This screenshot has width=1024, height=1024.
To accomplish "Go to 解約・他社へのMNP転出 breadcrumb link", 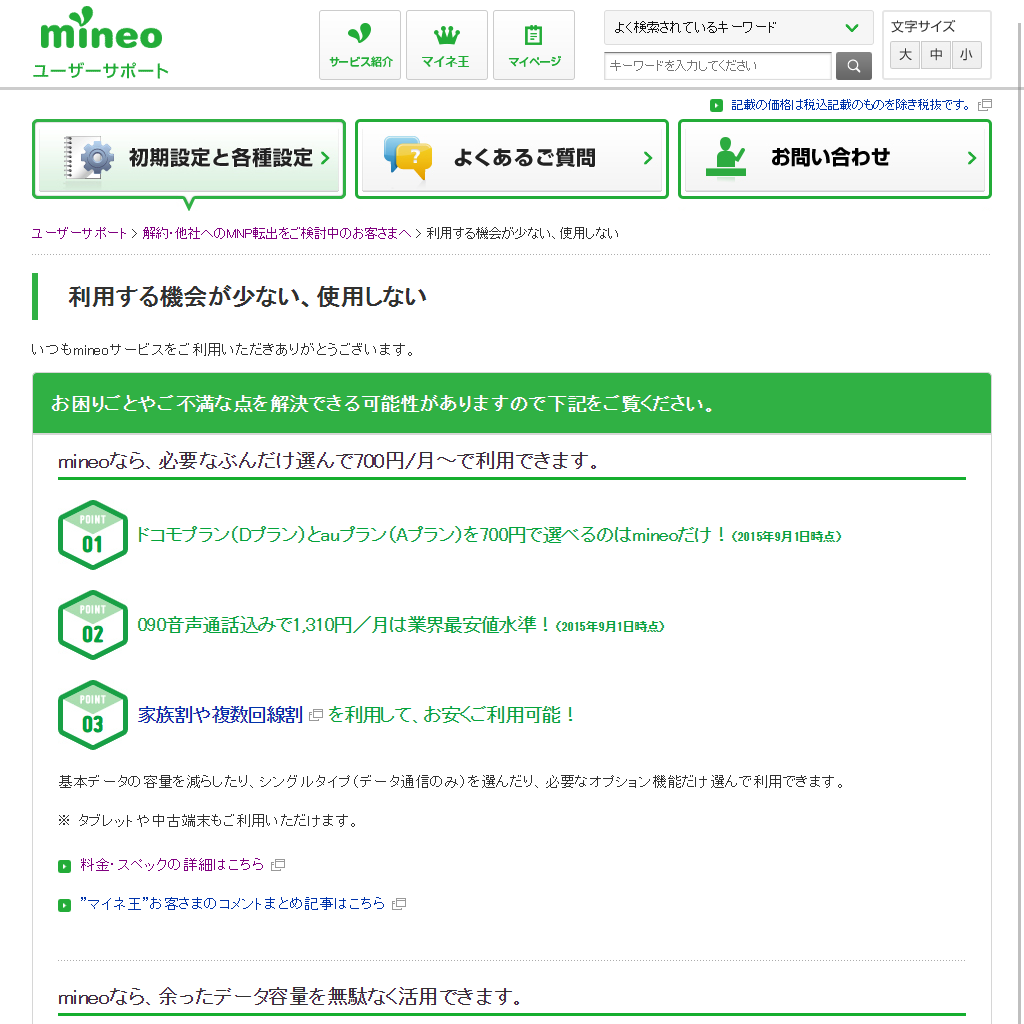I will [x=277, y=234].
